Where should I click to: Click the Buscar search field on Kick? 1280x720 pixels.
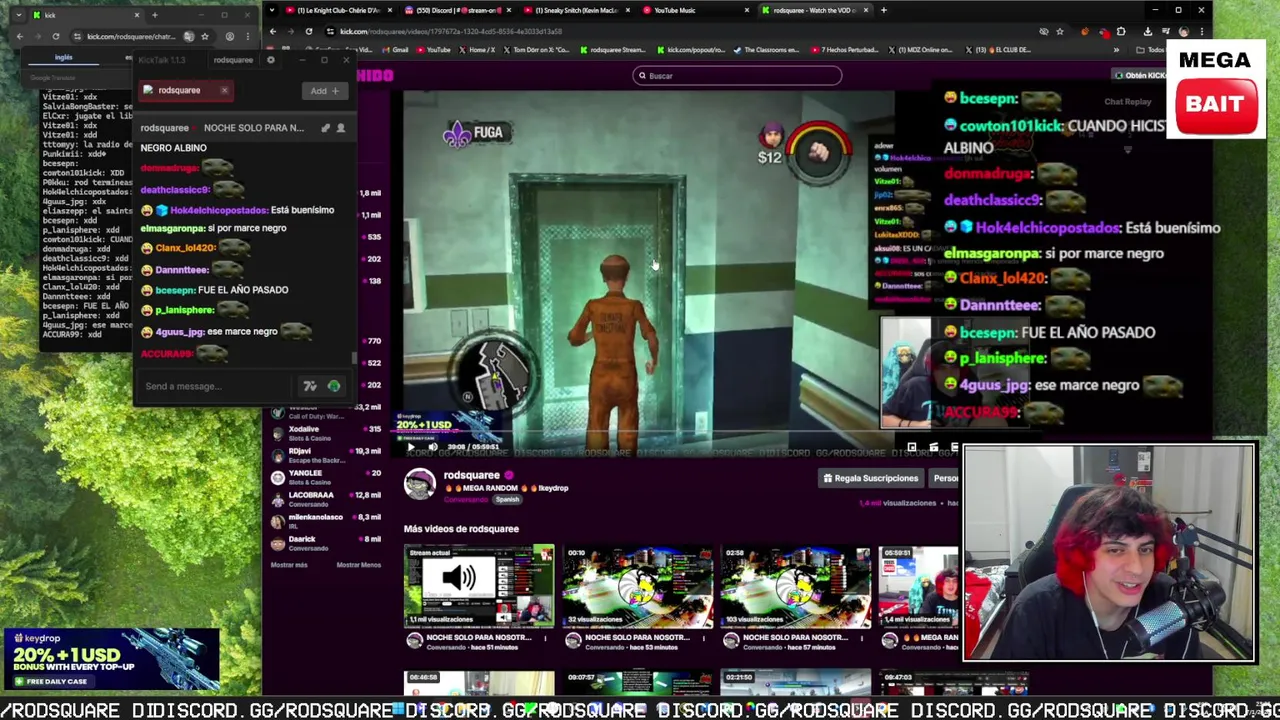point(737,76)
